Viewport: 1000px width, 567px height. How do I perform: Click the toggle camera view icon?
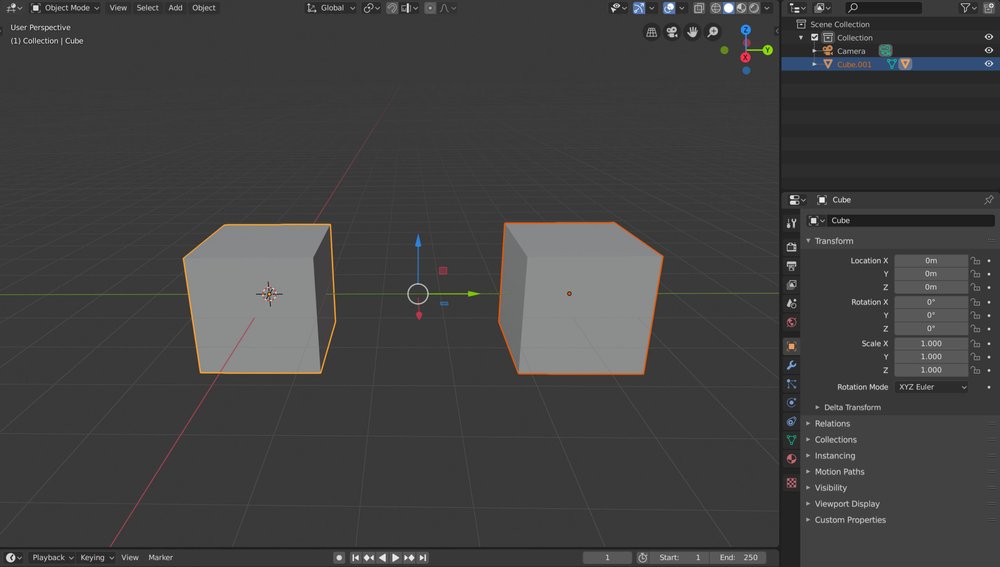(672, 32)
